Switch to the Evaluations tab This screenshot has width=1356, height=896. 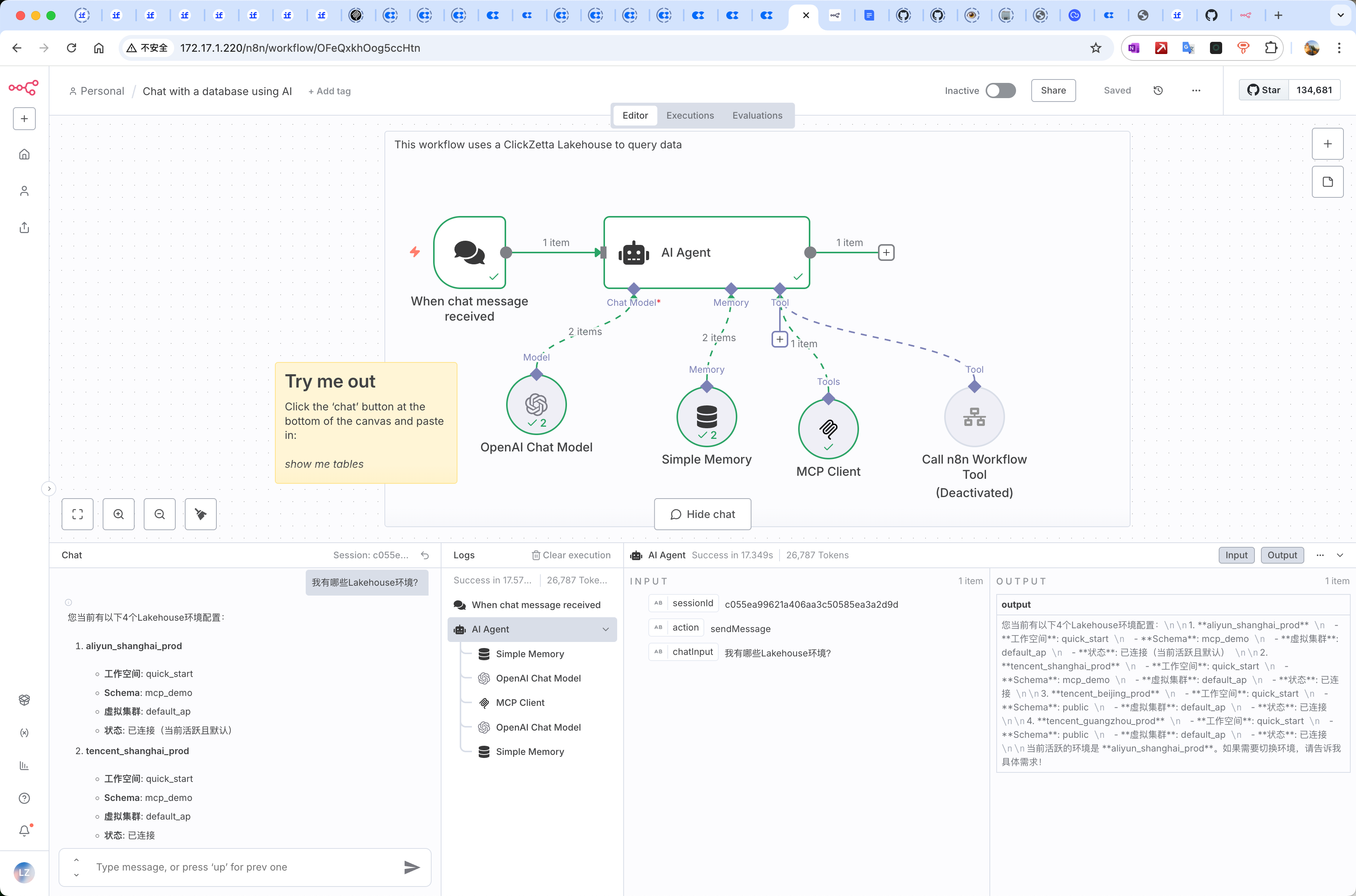tap(757, 116)
